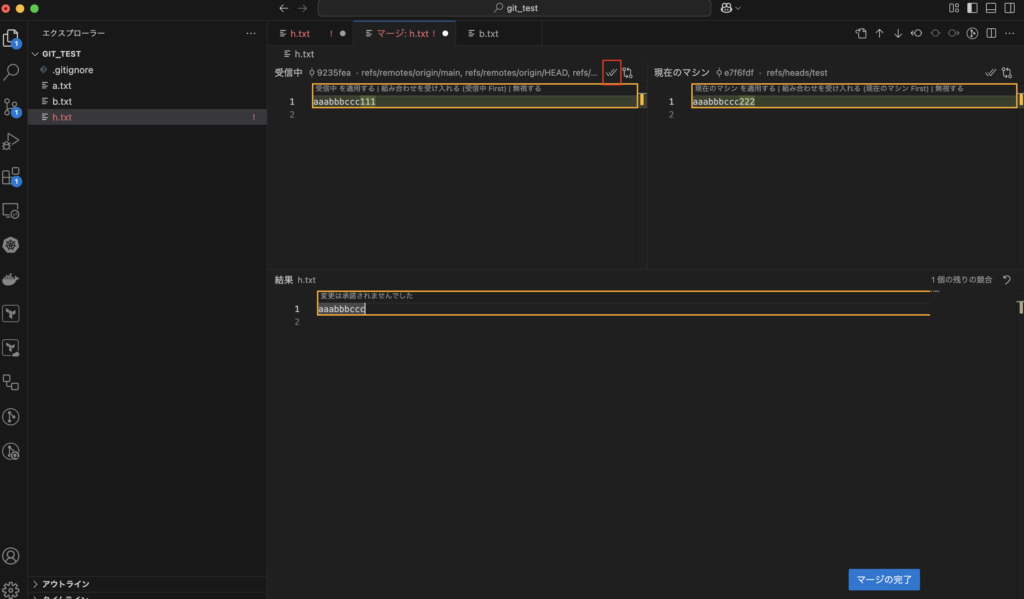This screenshot has width=1024, height=599.
Task: Split the editor with the split icon
Action: (x=991, y=33)
